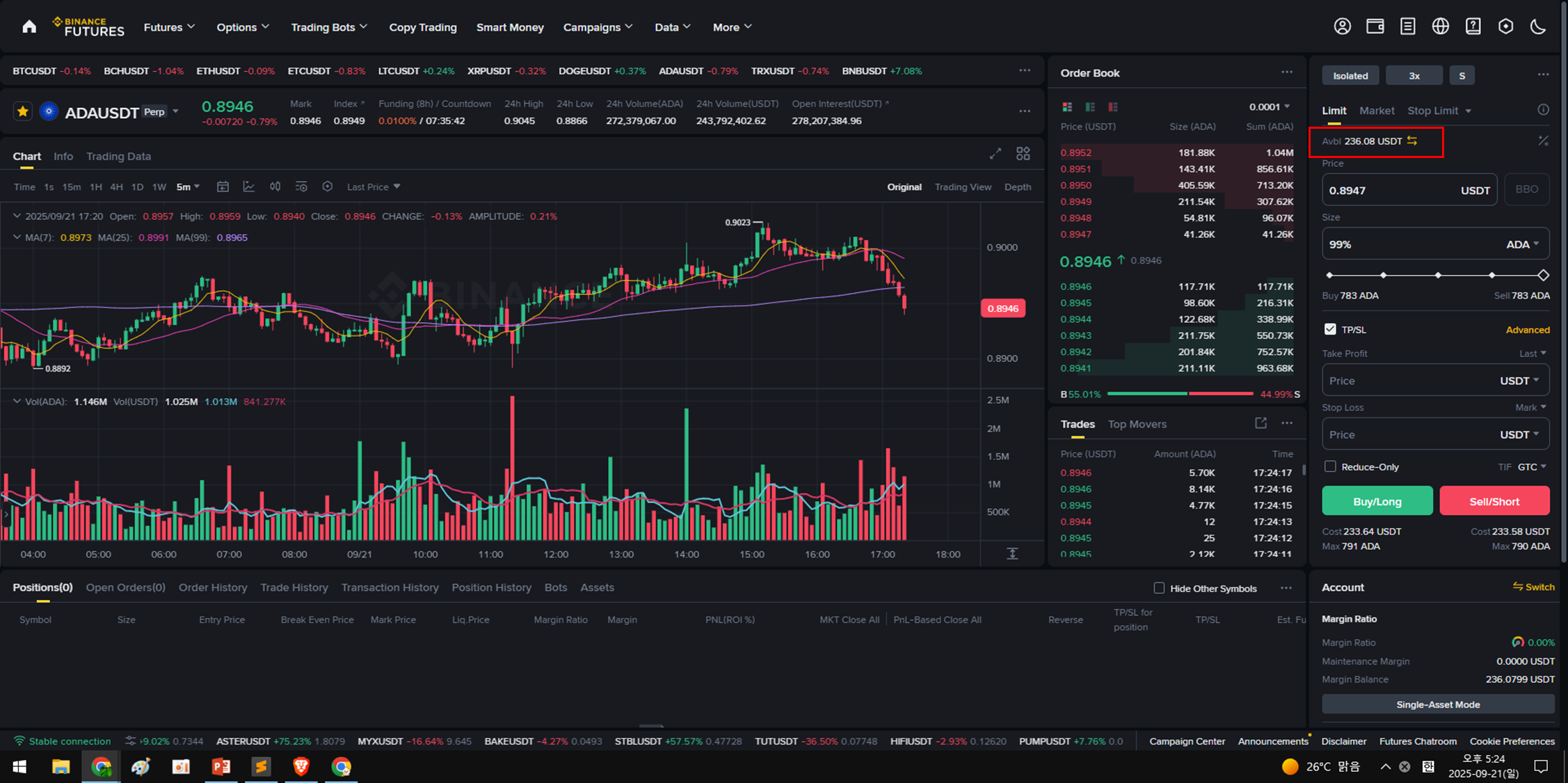Image resolution: width=1568 pixels, height=783 pixels.
Task: Click the Buy/Long button
Action: click(x=1377, y=501)
